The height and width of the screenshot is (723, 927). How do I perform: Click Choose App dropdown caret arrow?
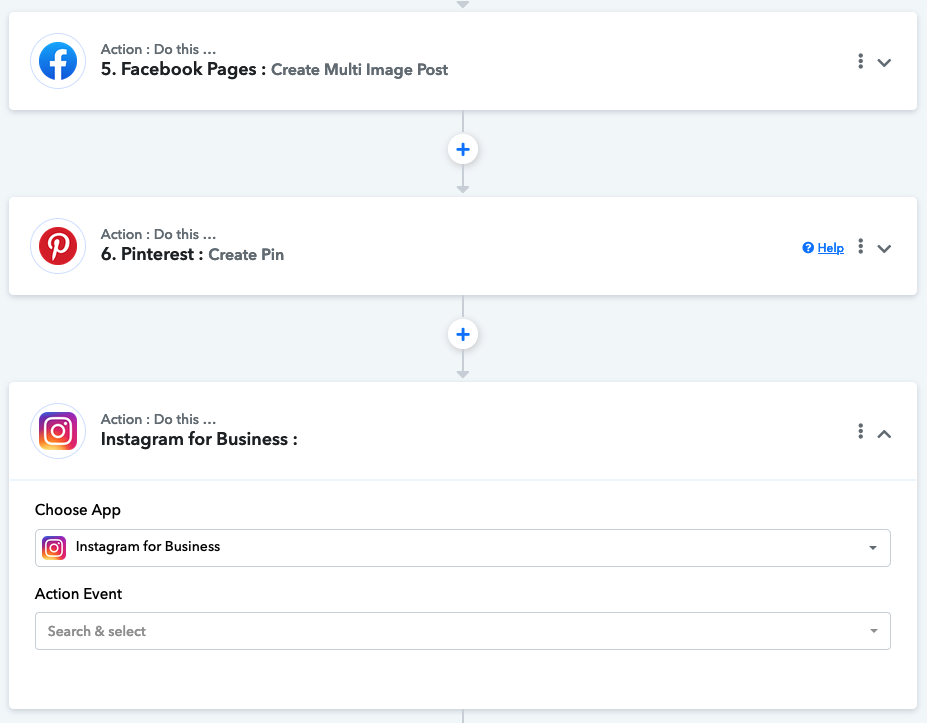873,548
